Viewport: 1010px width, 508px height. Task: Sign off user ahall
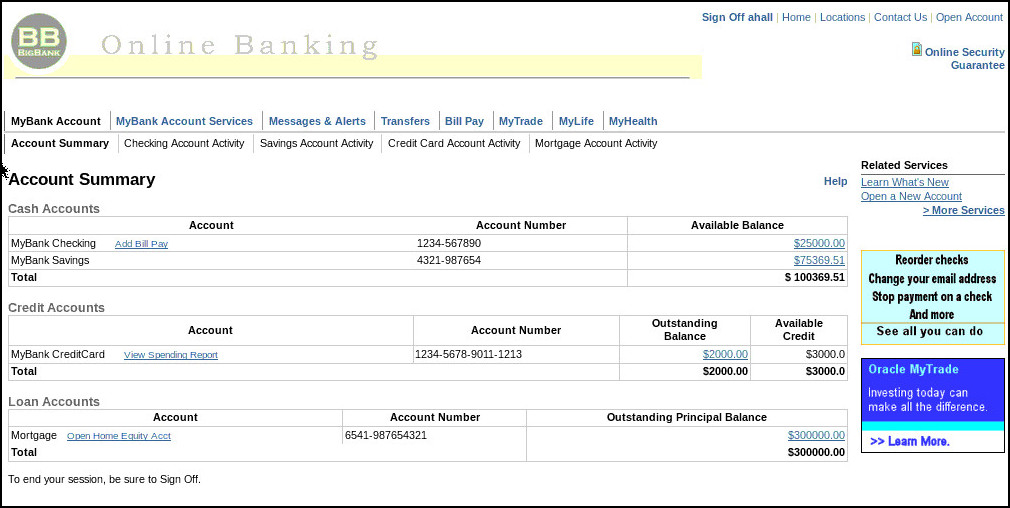pyautogui.click(x=737, y=17)
